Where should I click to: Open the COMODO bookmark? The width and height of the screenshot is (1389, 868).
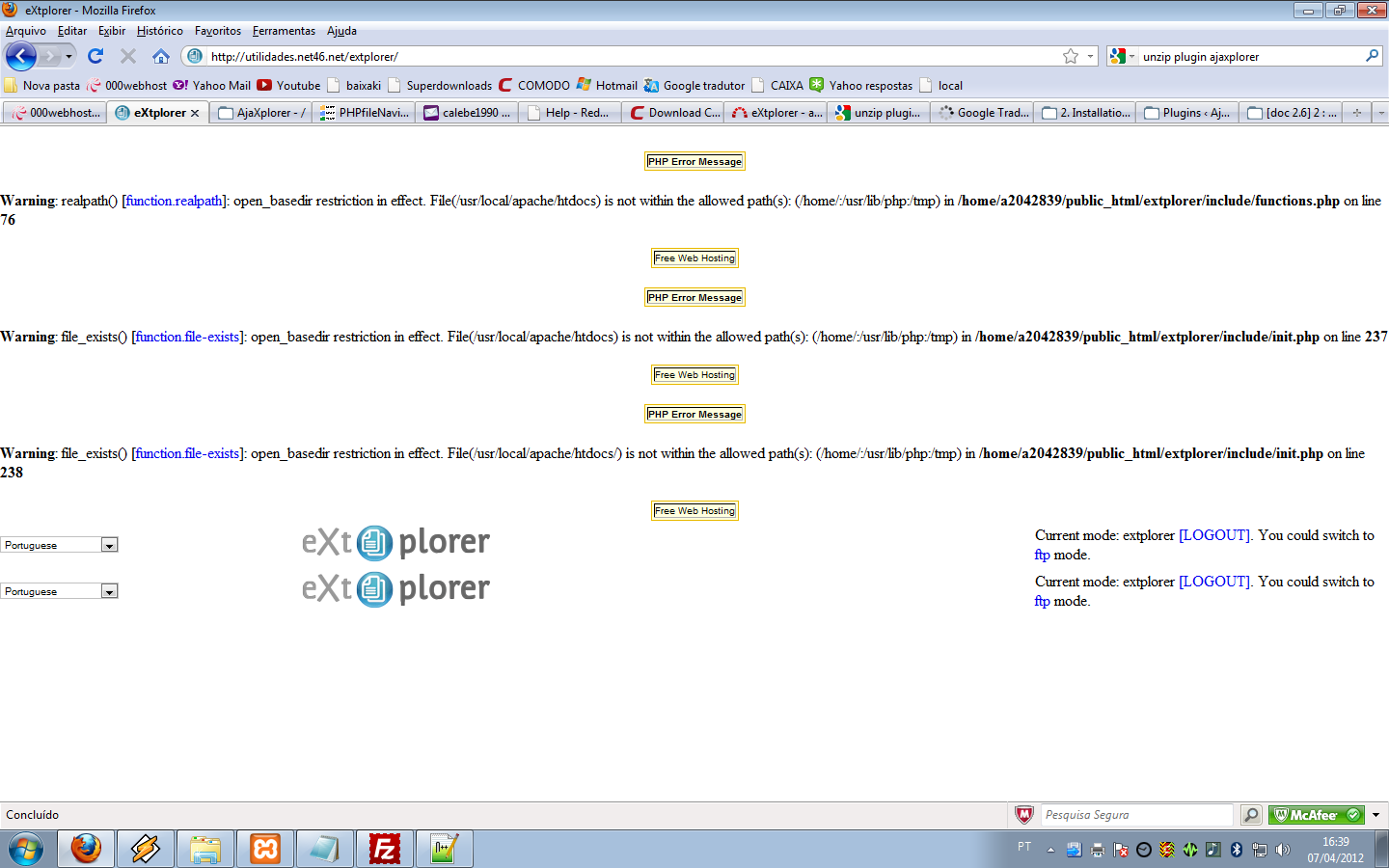[x=534, y=85]
